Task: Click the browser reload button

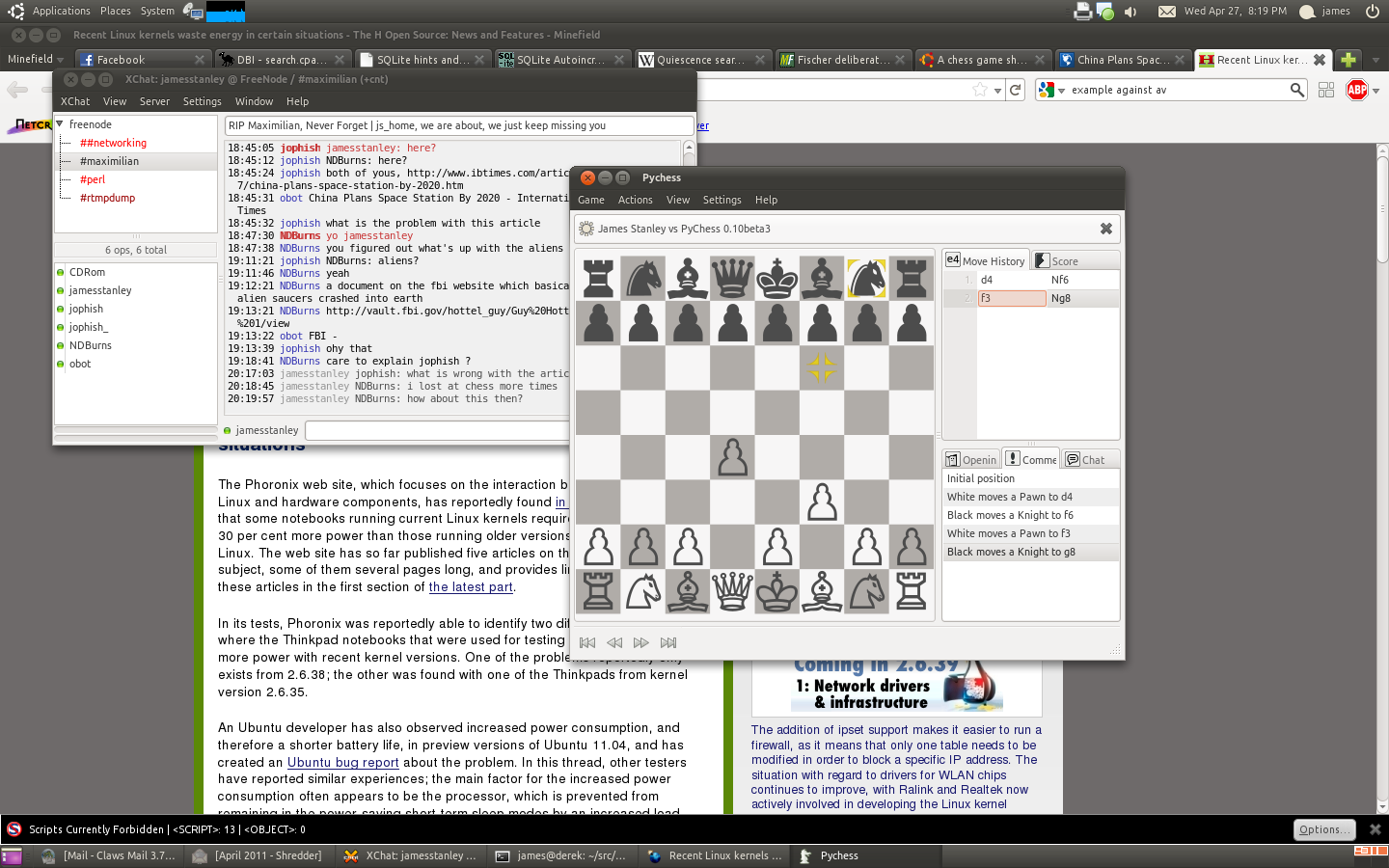Action: 1015,90
